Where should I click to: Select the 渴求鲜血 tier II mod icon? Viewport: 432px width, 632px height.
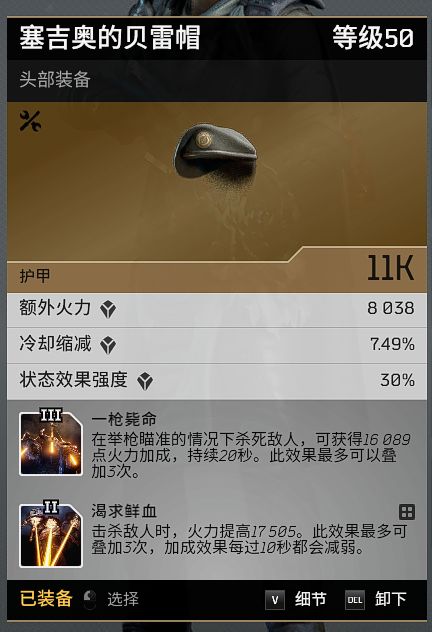point(51,534)
